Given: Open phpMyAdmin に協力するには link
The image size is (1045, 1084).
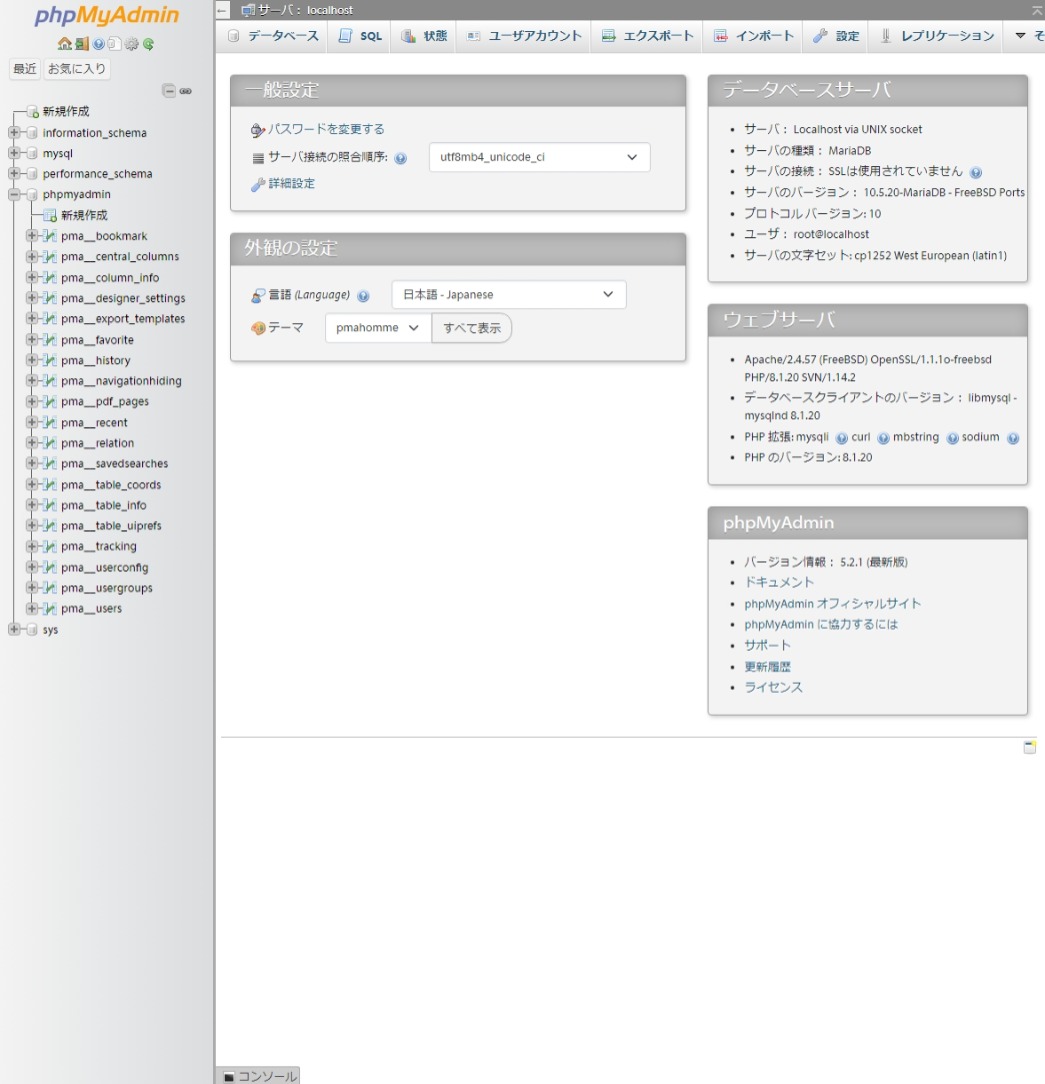Looking at the screenshot, I should [x=821, y=624].
